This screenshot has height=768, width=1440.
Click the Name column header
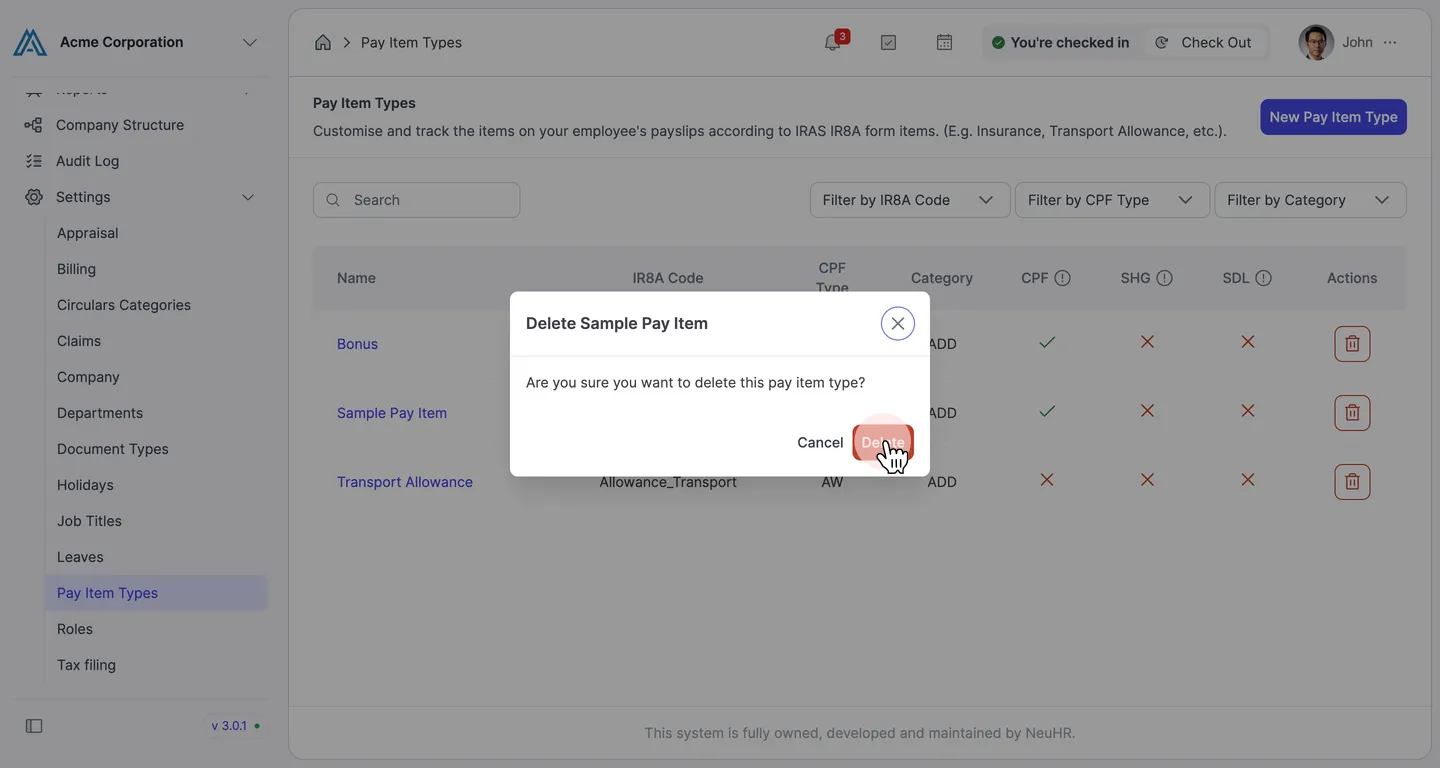click(x=356, y=278)
